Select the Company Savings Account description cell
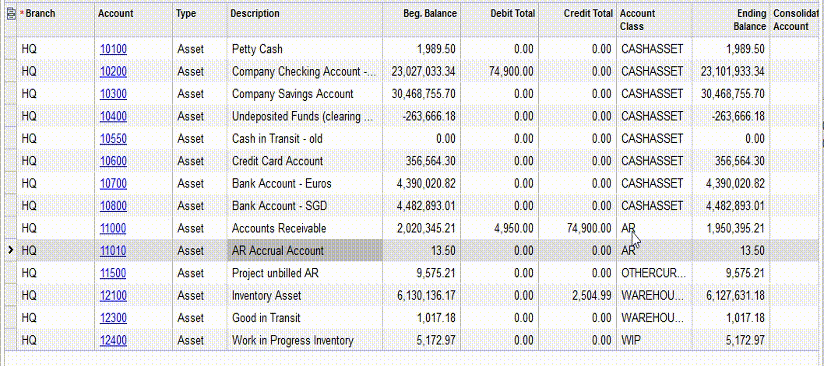 click(x=305, y=94)
